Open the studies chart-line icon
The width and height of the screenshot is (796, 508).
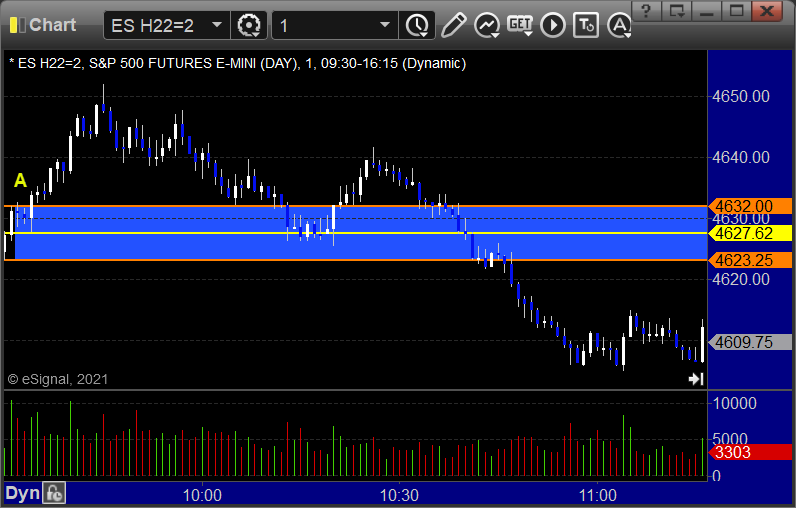click(x=487, y=25)
